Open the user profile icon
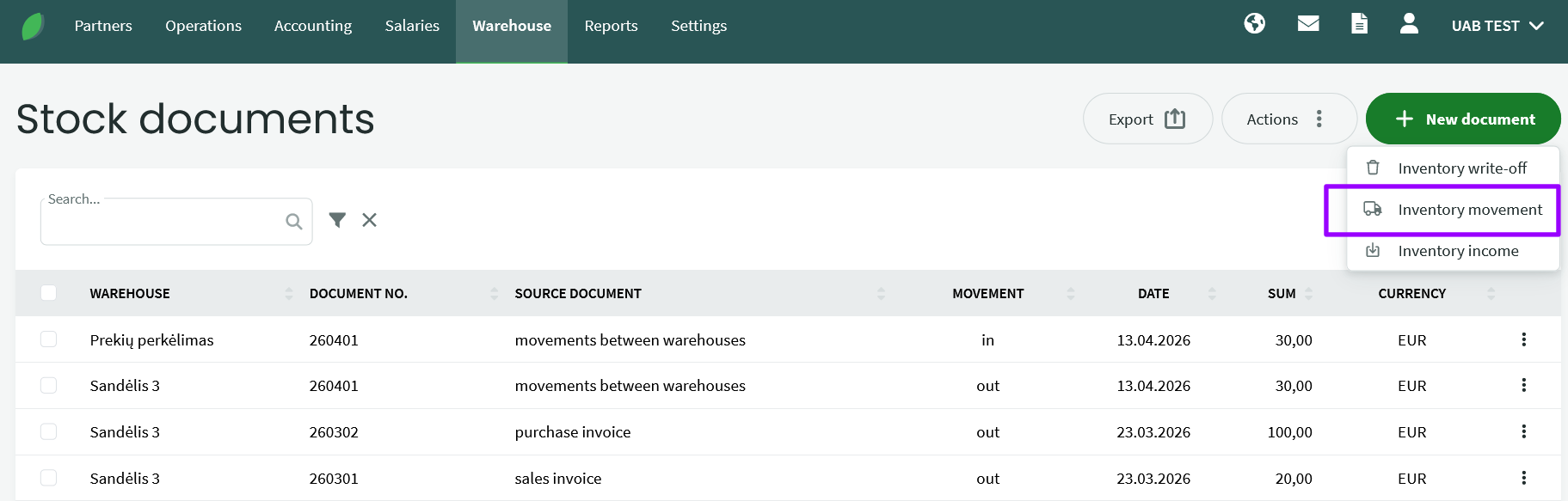Screen dimensions: 1568x501 1408,24
